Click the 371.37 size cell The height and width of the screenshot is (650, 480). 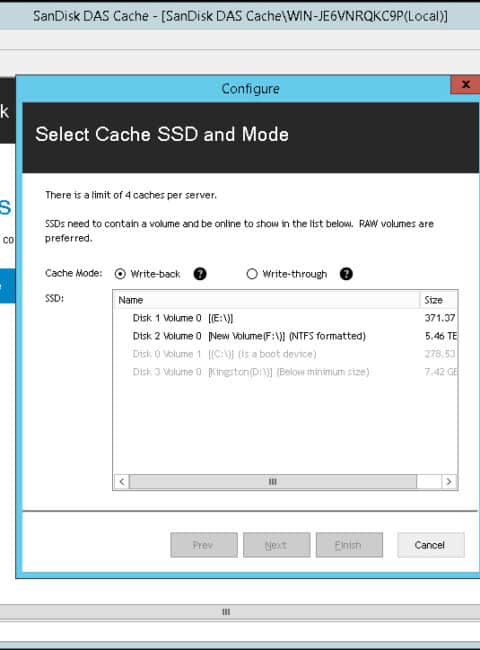tap(440, 318)
